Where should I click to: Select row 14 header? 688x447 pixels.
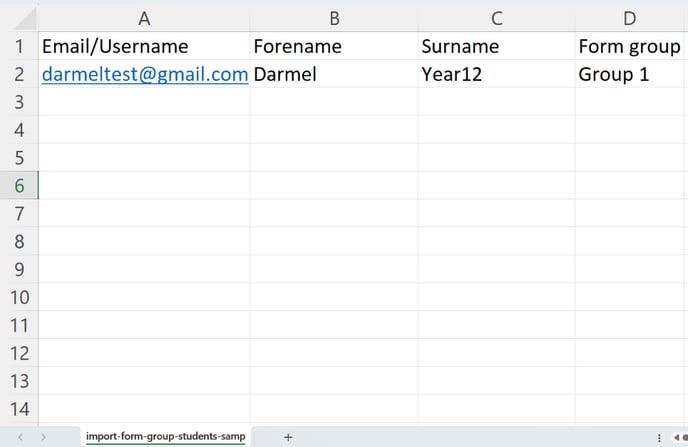pyautogui.click(x=19, y=409)
